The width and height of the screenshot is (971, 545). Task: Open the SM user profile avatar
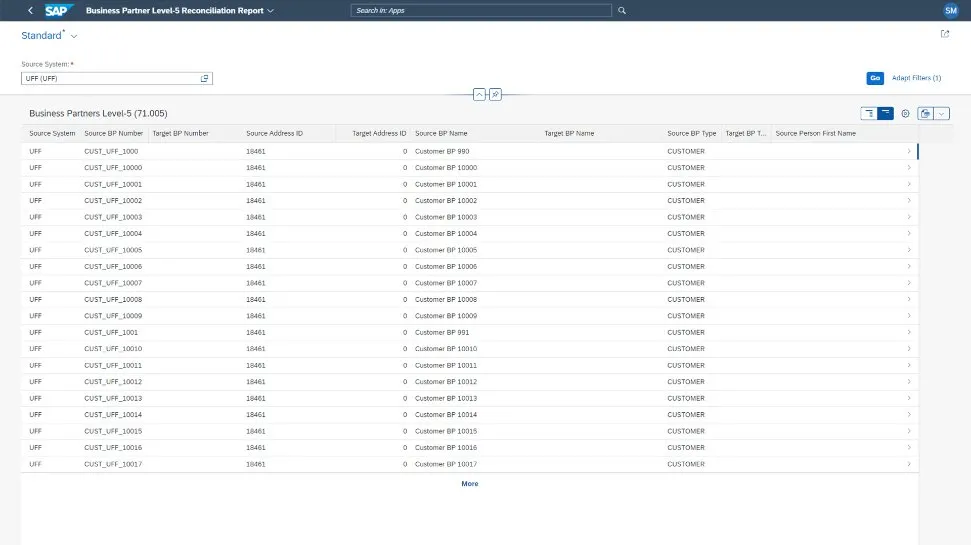pyautogui.click(x=950, y=11)
